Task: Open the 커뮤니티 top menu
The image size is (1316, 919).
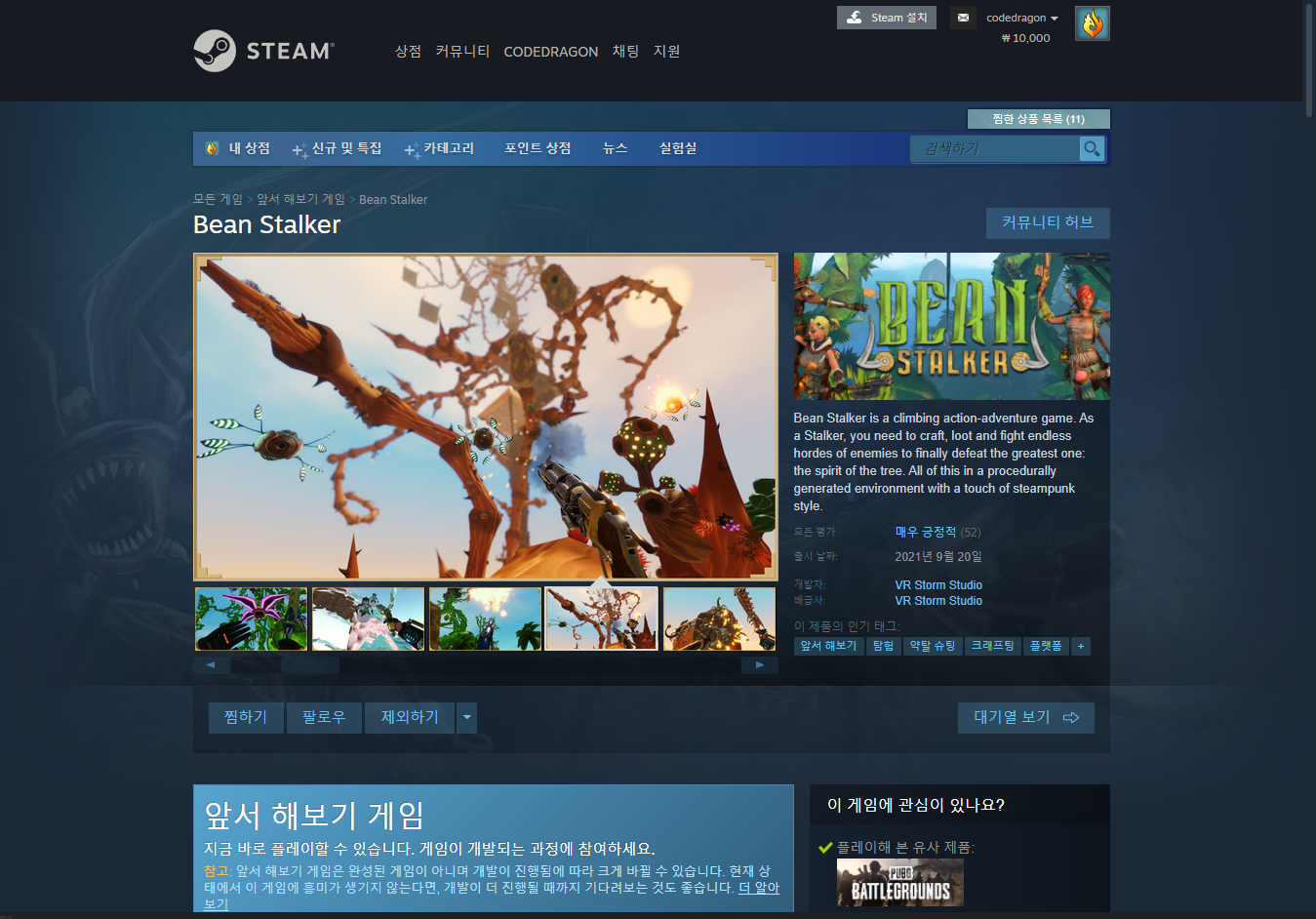Action: (x=462, y=51)
